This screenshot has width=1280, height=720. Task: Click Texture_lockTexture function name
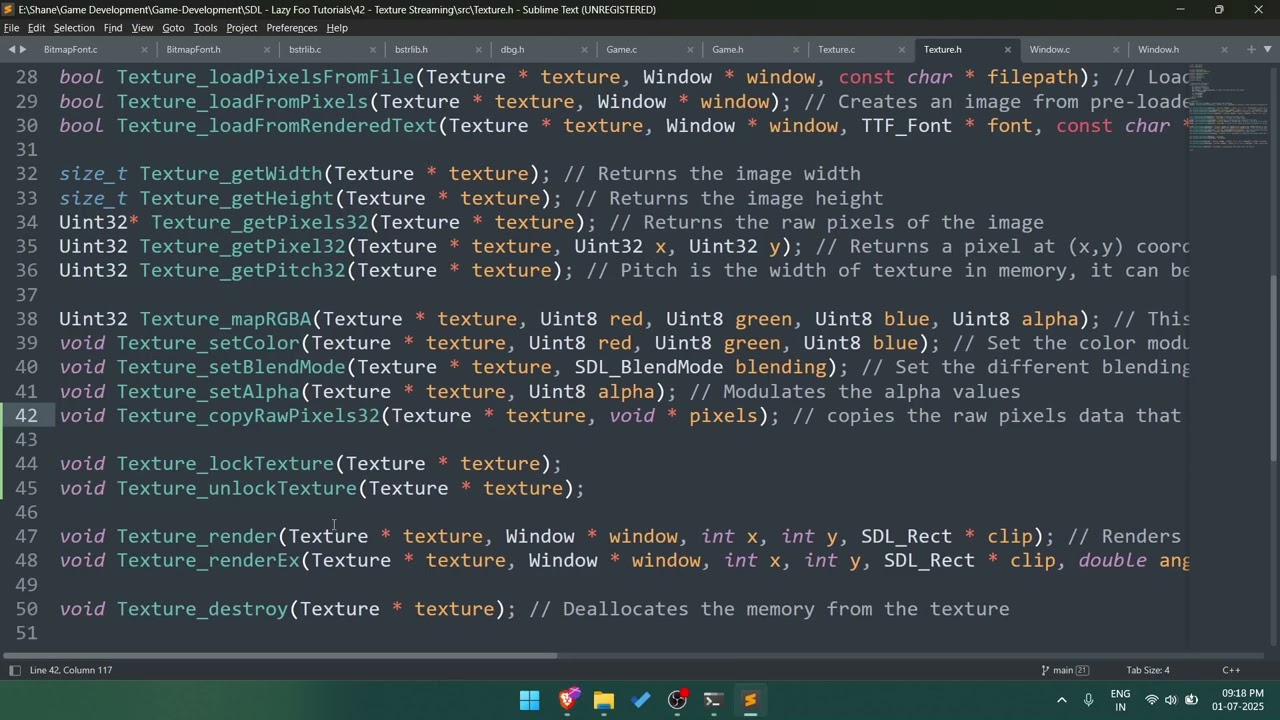[x=225, y=464]
